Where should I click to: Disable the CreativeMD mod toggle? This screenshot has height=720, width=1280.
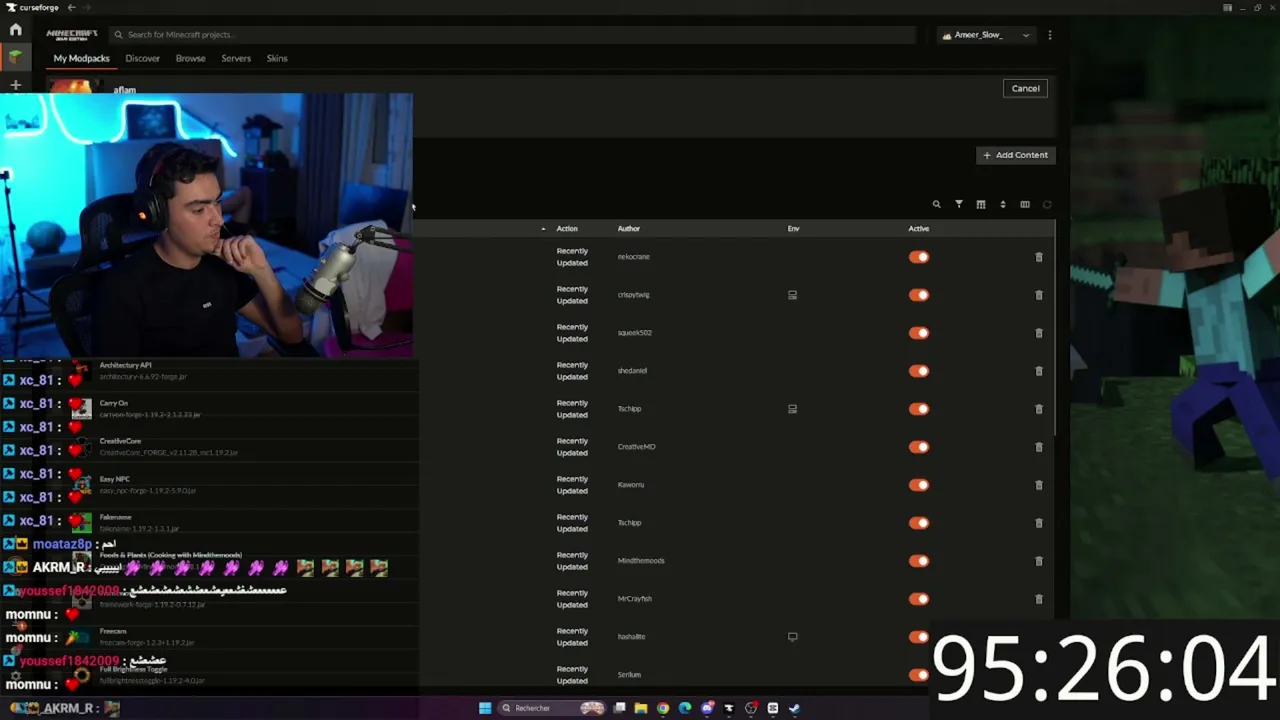(x=919, y=447)
